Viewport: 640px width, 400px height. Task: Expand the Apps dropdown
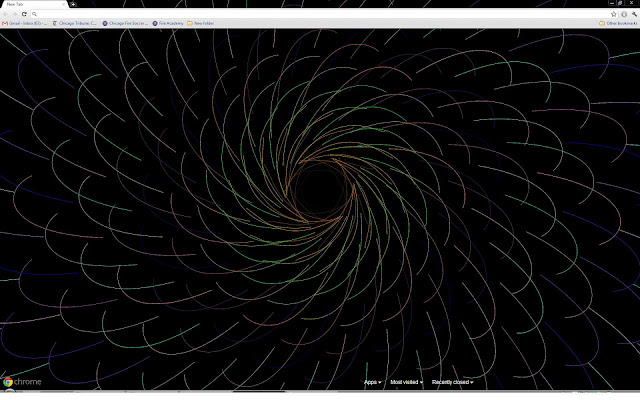[x=372, y=382]
